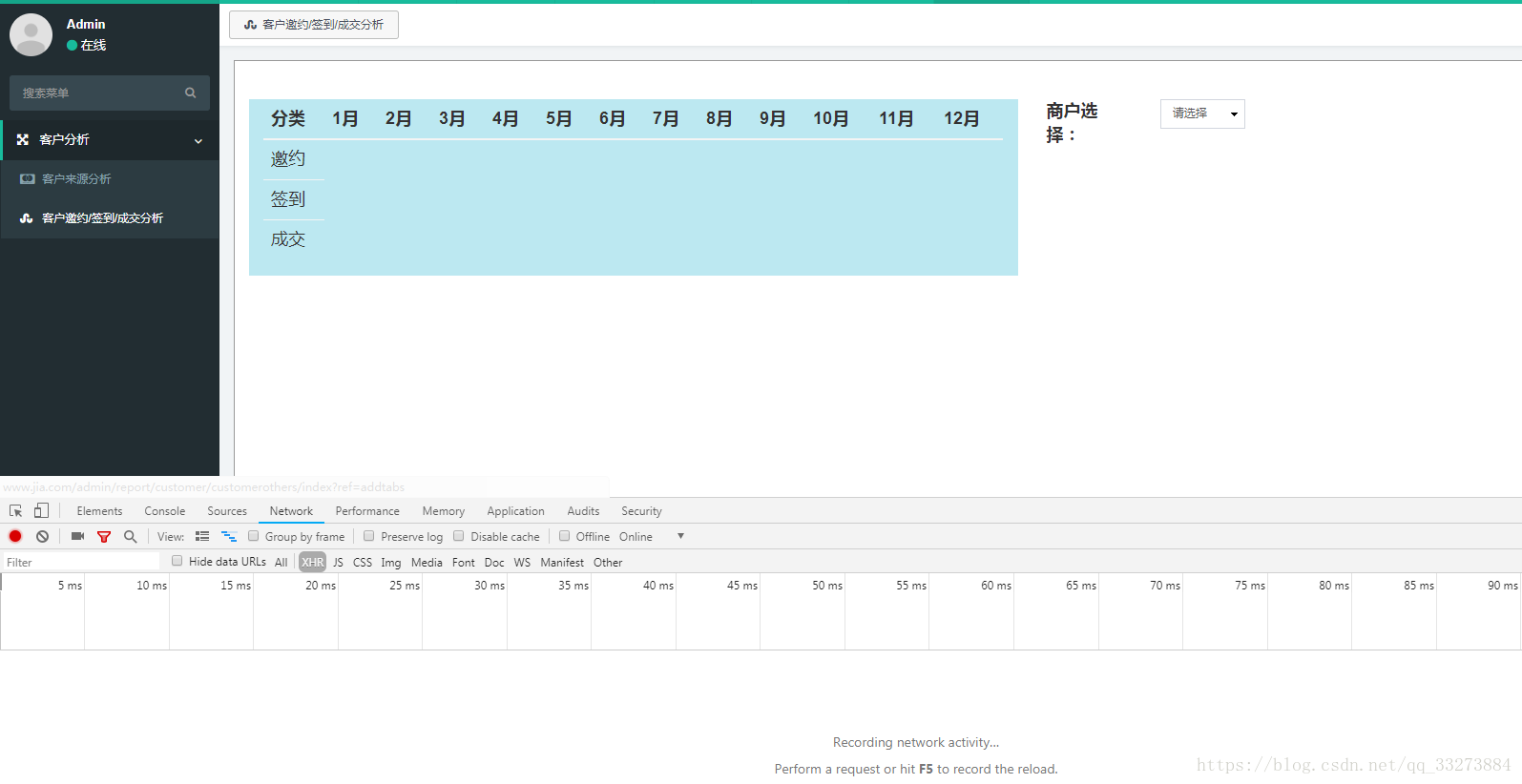
Task: Enable Group by frame checkbox
Action: click(254, 536)
